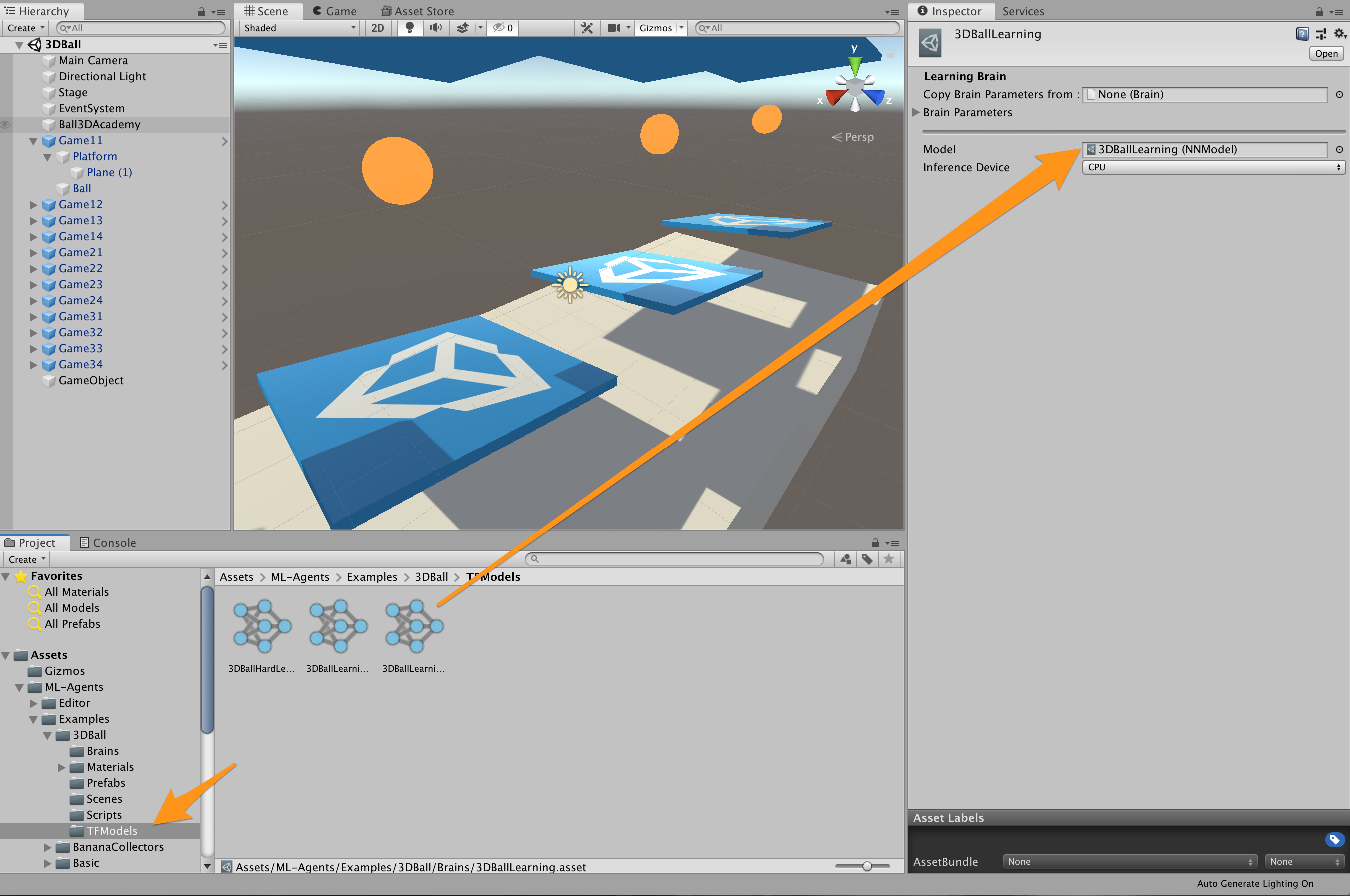Click the scene tools wrench icon
The width and height of the screenshot is (1350, 896).
(587, 27)
